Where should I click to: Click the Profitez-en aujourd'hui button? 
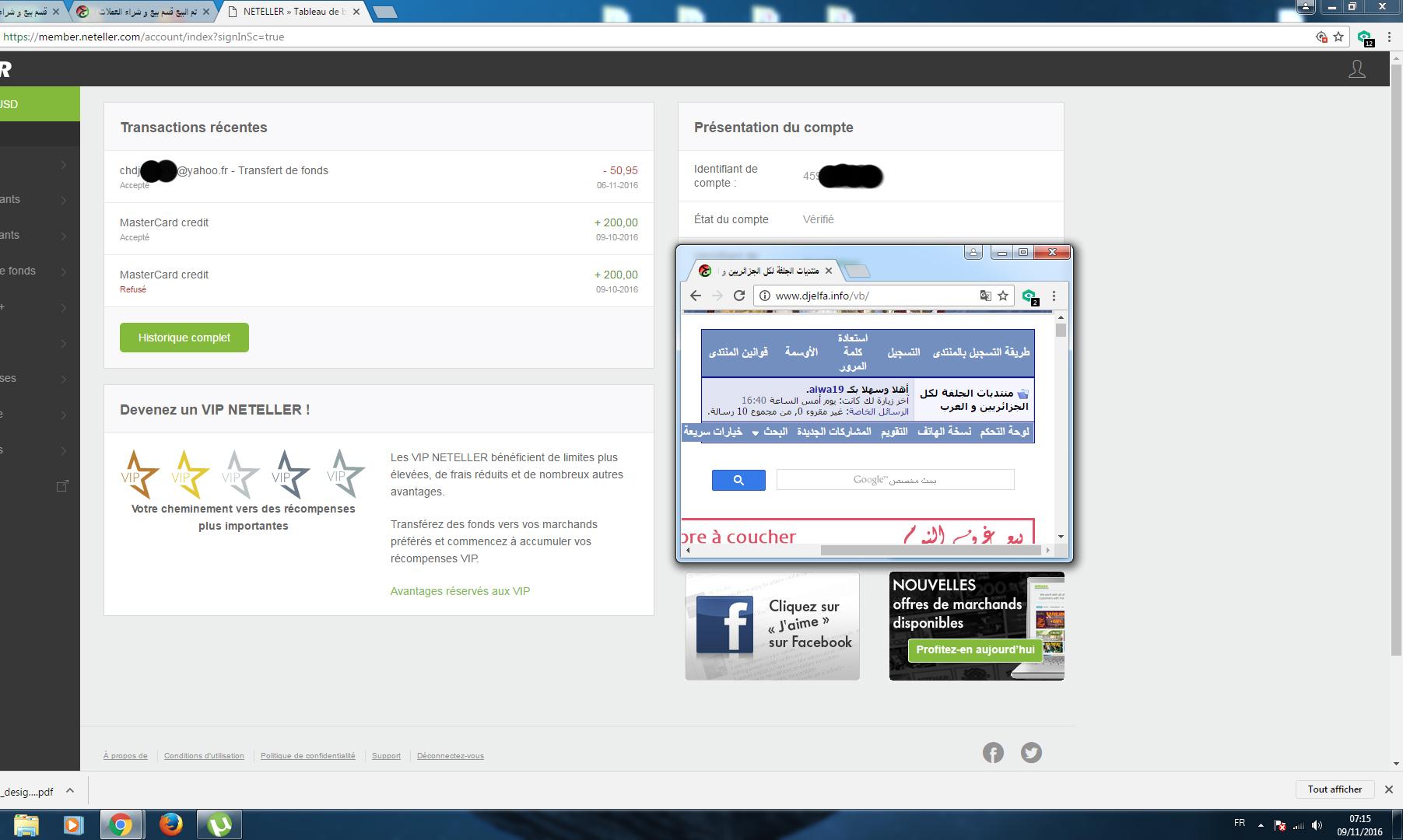pyautogui.click(x=975, y=650)
